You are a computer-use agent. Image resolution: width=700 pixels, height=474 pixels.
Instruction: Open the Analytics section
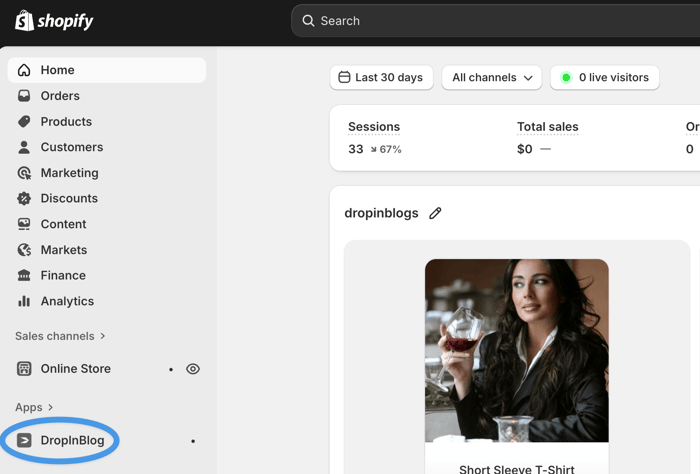[x=67, y=301]
